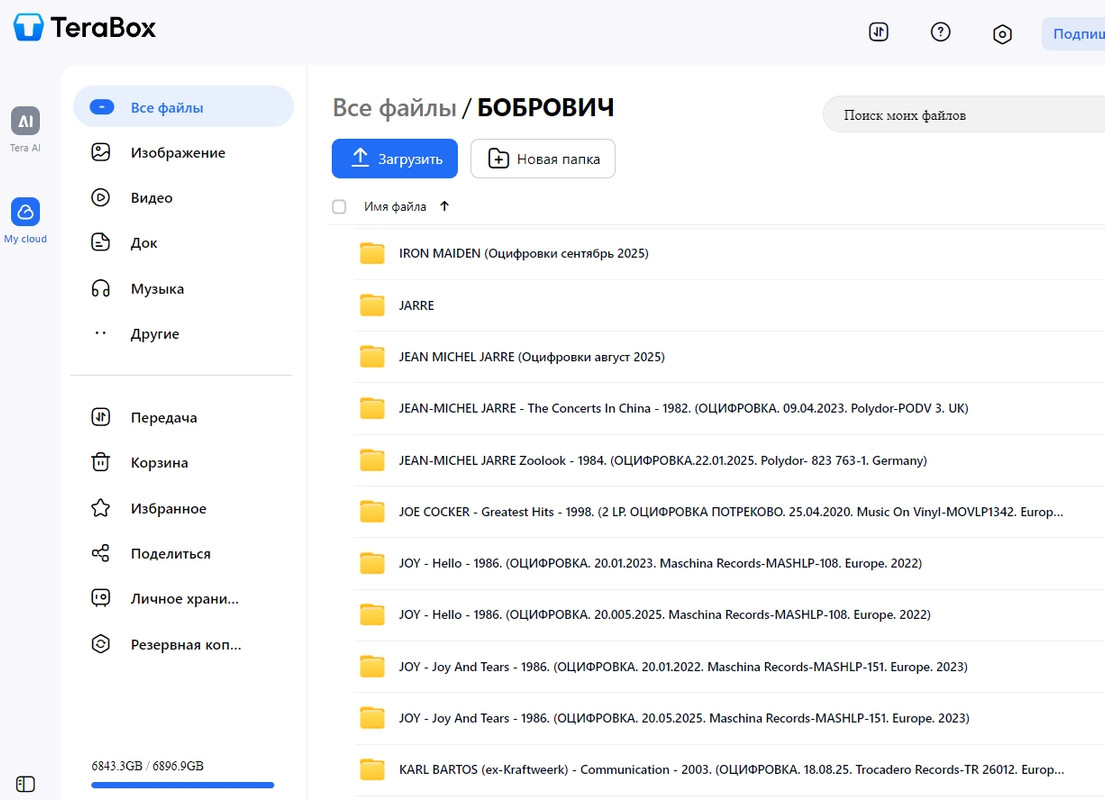
Task: Click the Корзина trash bin icon
Action: [101, 462]
